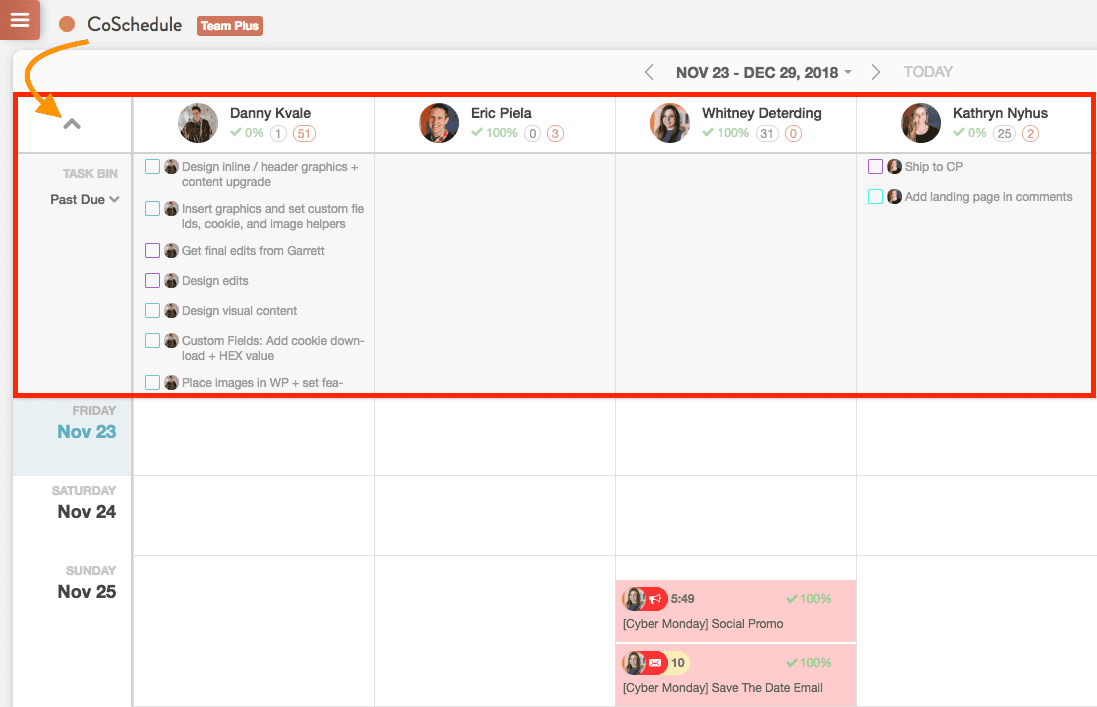Jump to TODAY on the calendar
The image size is (1097, 707).
point(928,72)
